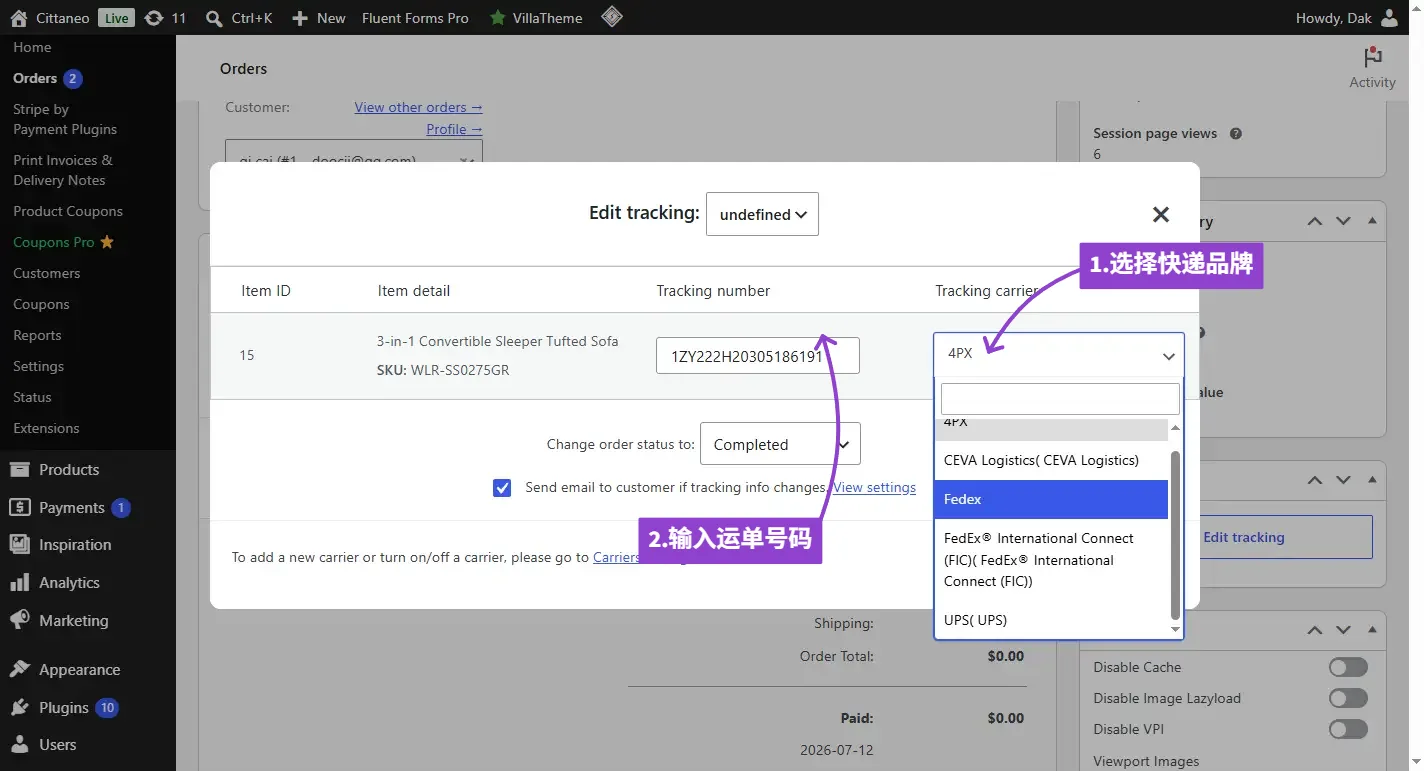Choose UPS( UPS) from the carrier list
1424x771 pixels.
click(1051, 620)
